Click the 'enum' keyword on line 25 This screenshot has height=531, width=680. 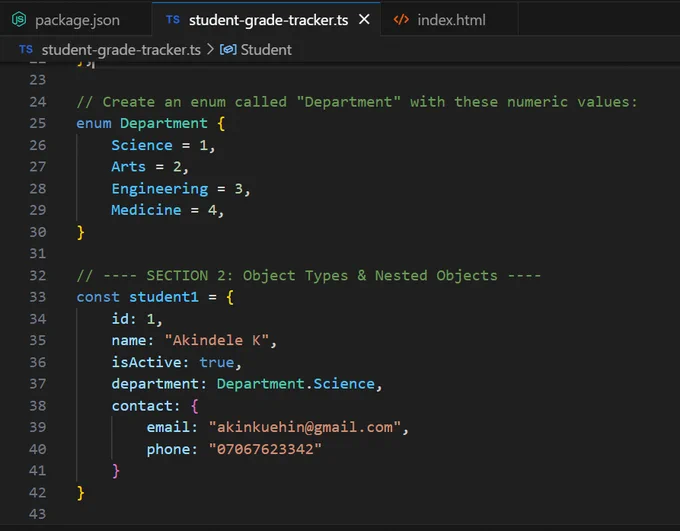click(94, 123)
